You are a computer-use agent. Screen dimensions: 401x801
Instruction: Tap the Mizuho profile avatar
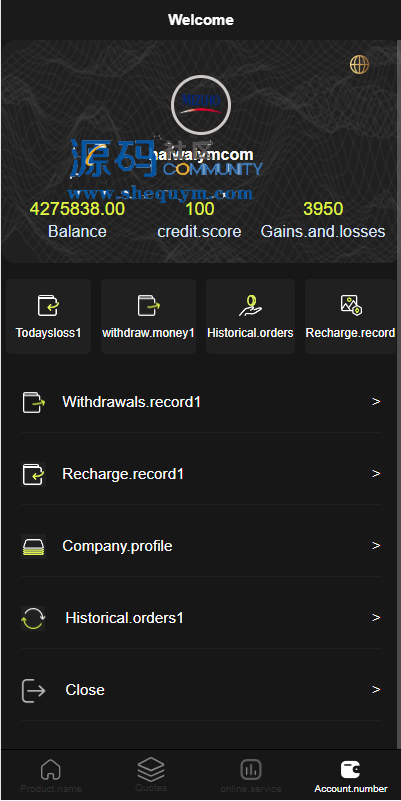click(x=201, y=105)
